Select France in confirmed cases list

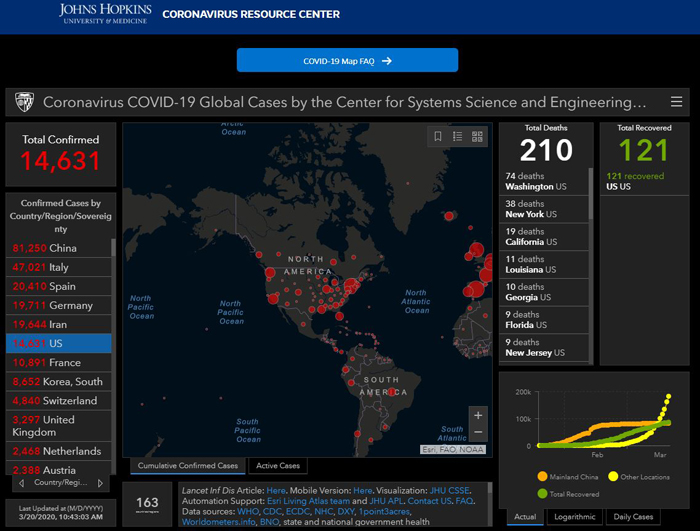click(x=58, y=363)
